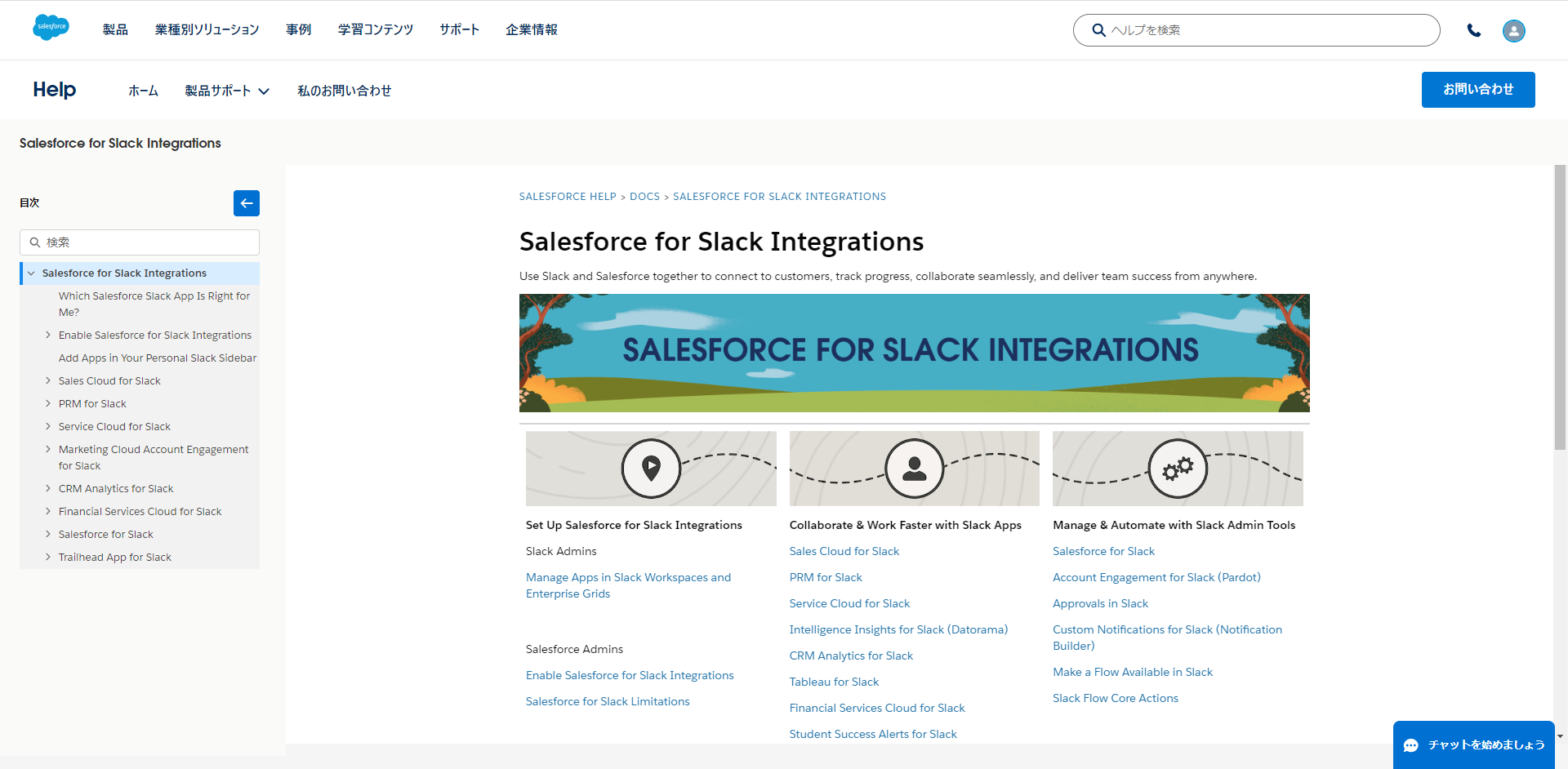
Task: Click the gears circle icon
Action: pos(1178,469)
